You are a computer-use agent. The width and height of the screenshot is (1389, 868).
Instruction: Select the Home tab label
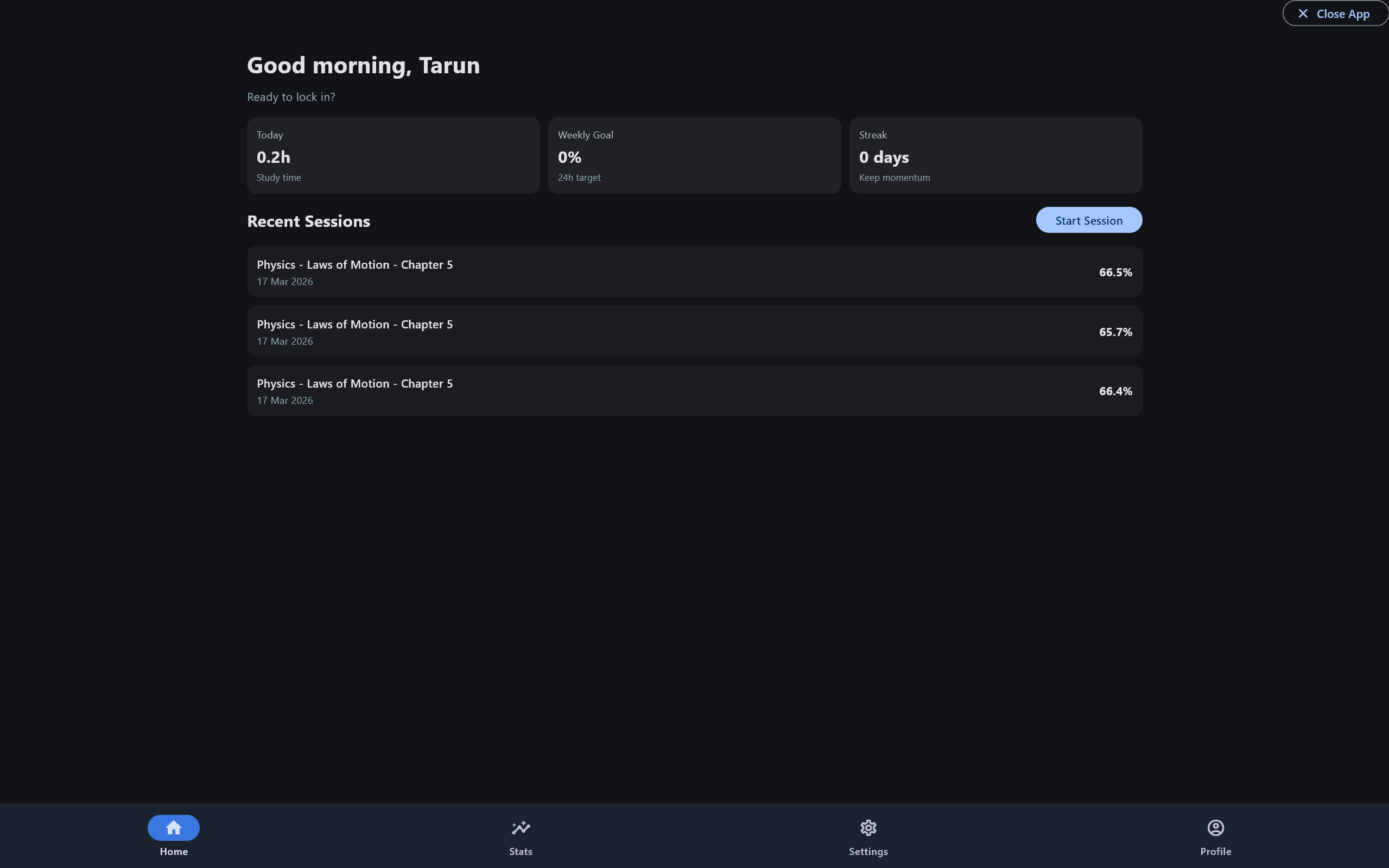click(173, 851)
